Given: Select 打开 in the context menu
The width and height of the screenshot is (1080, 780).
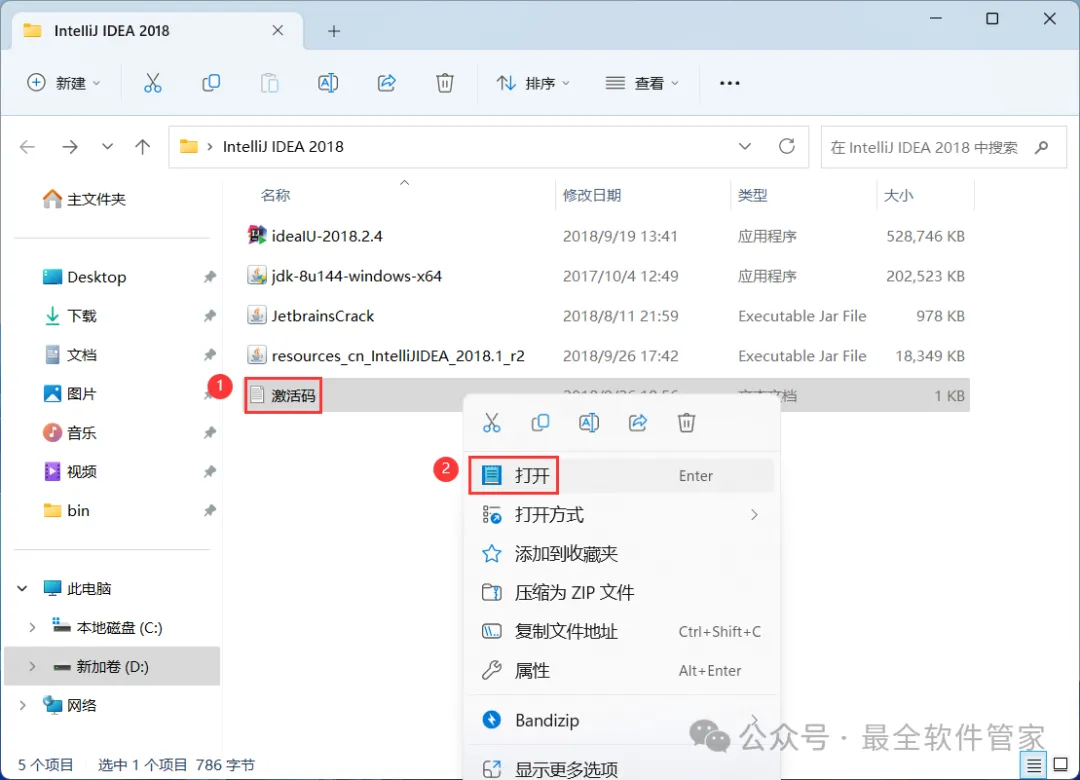Looking at the screenshot, I should tap(621, 475).
